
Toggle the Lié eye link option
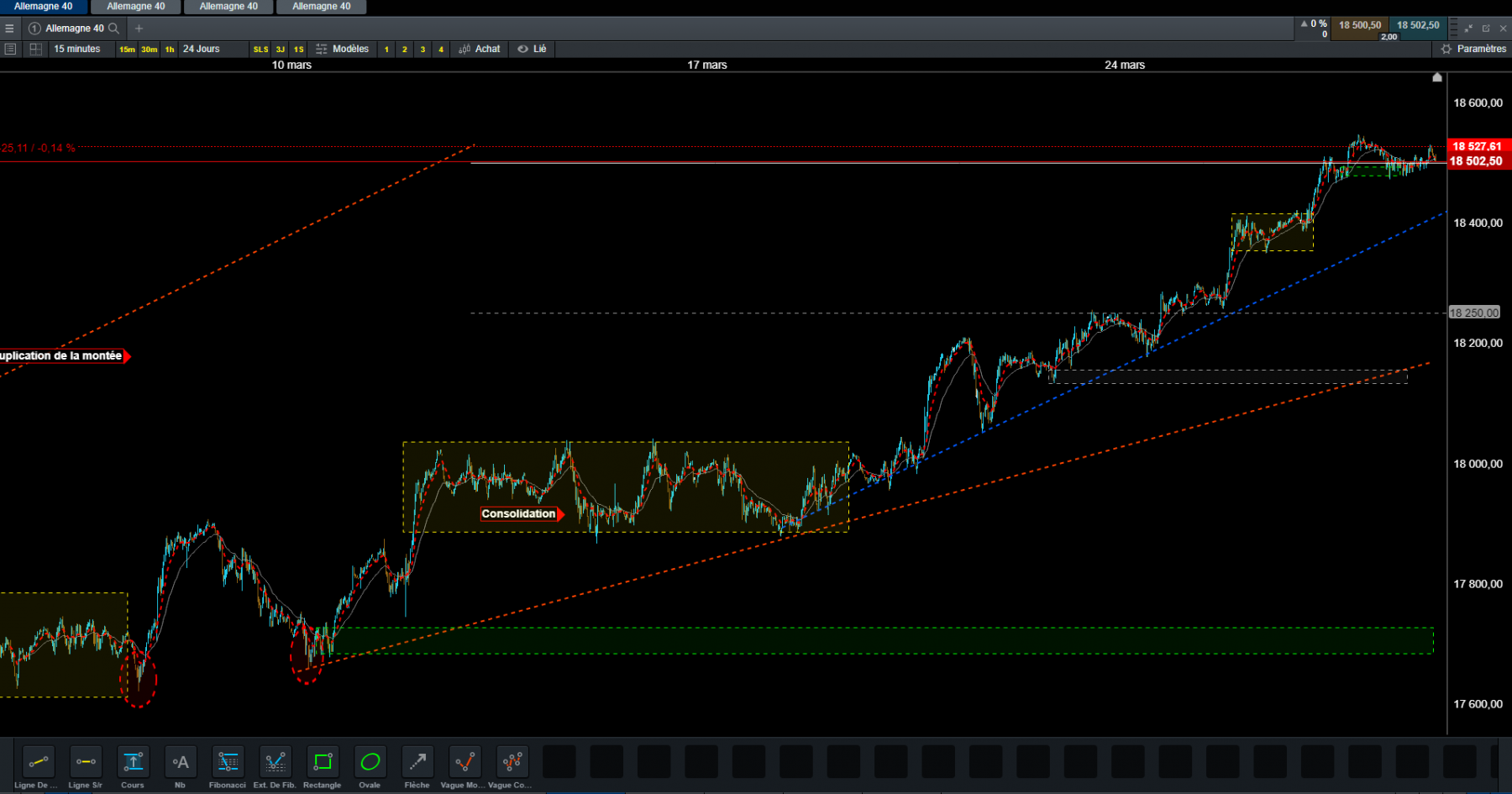pyautogui.click(x=532, y=49)
